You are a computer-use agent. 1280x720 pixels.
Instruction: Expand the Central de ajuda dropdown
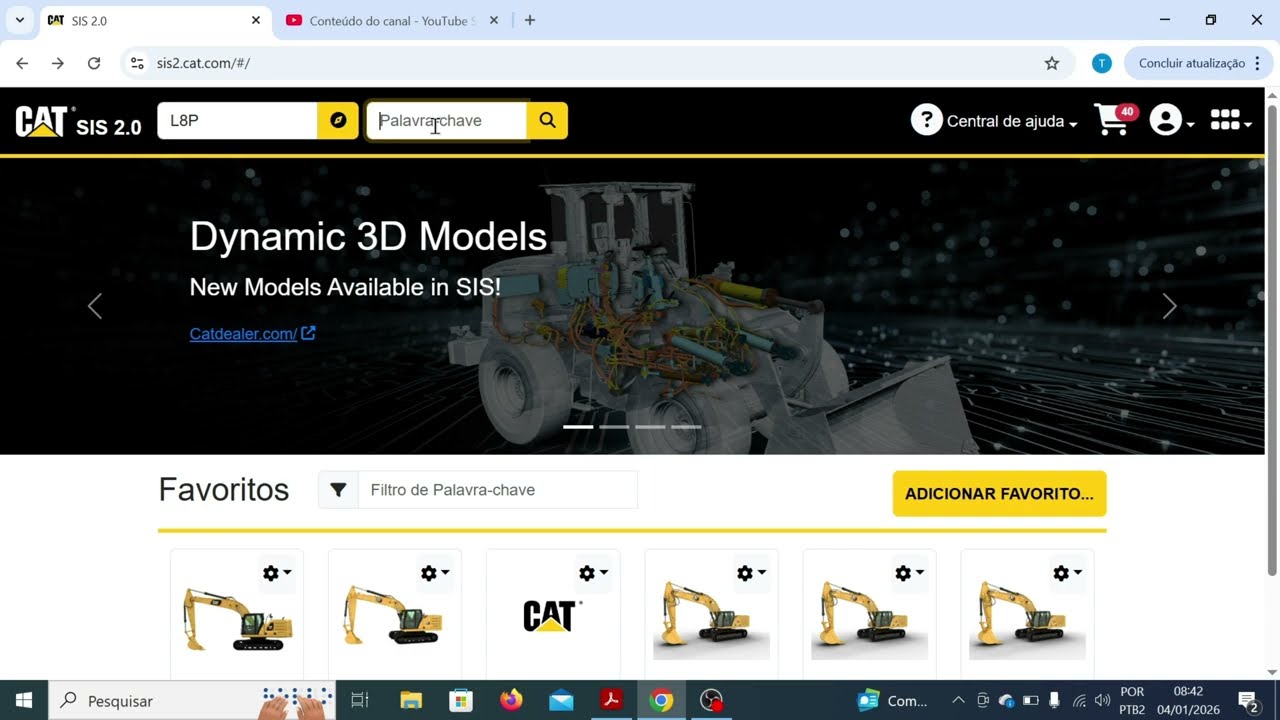1011,121
